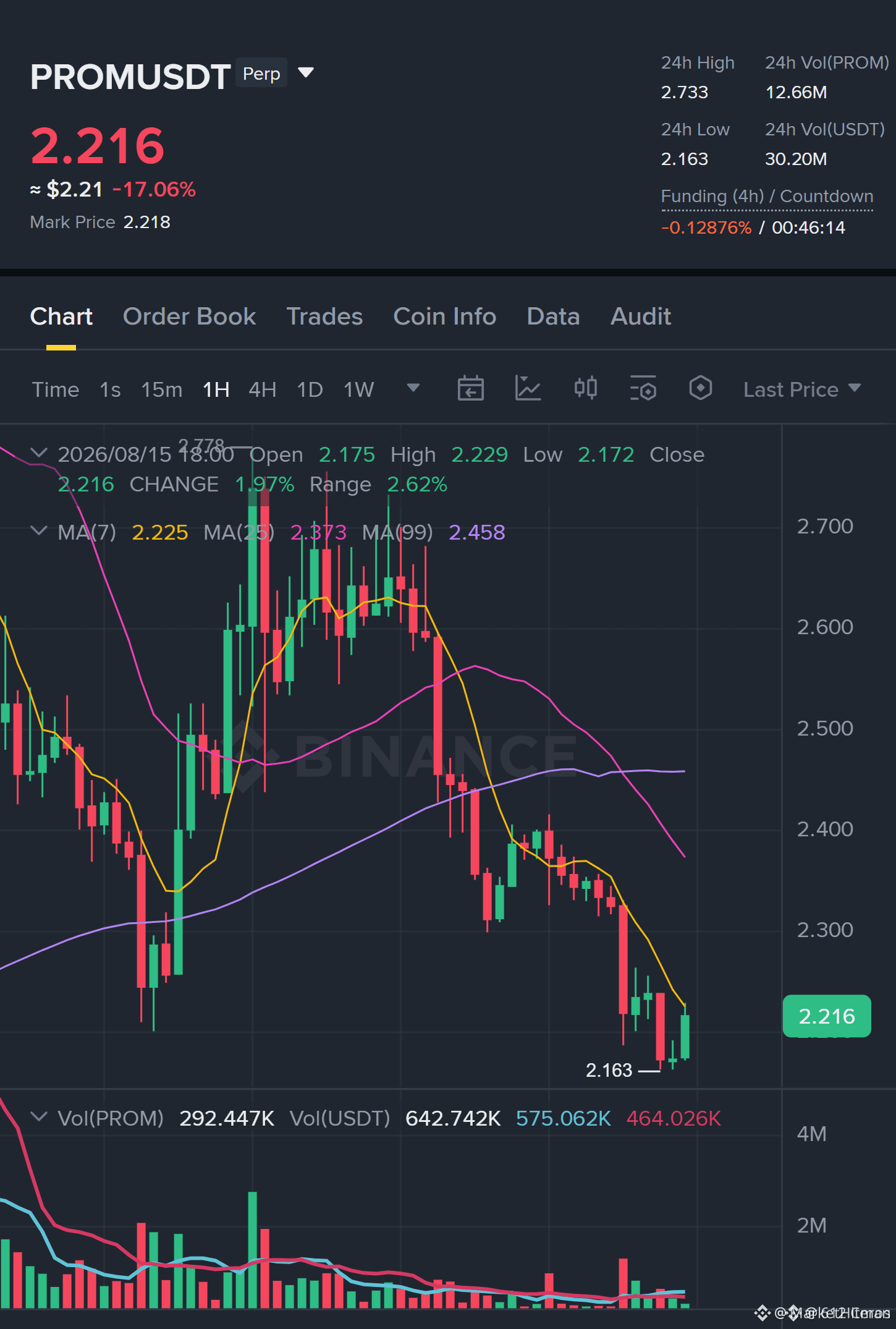Collapse the OHLC candle info row
The image size is (896, 1329).
tap(39, 453)
